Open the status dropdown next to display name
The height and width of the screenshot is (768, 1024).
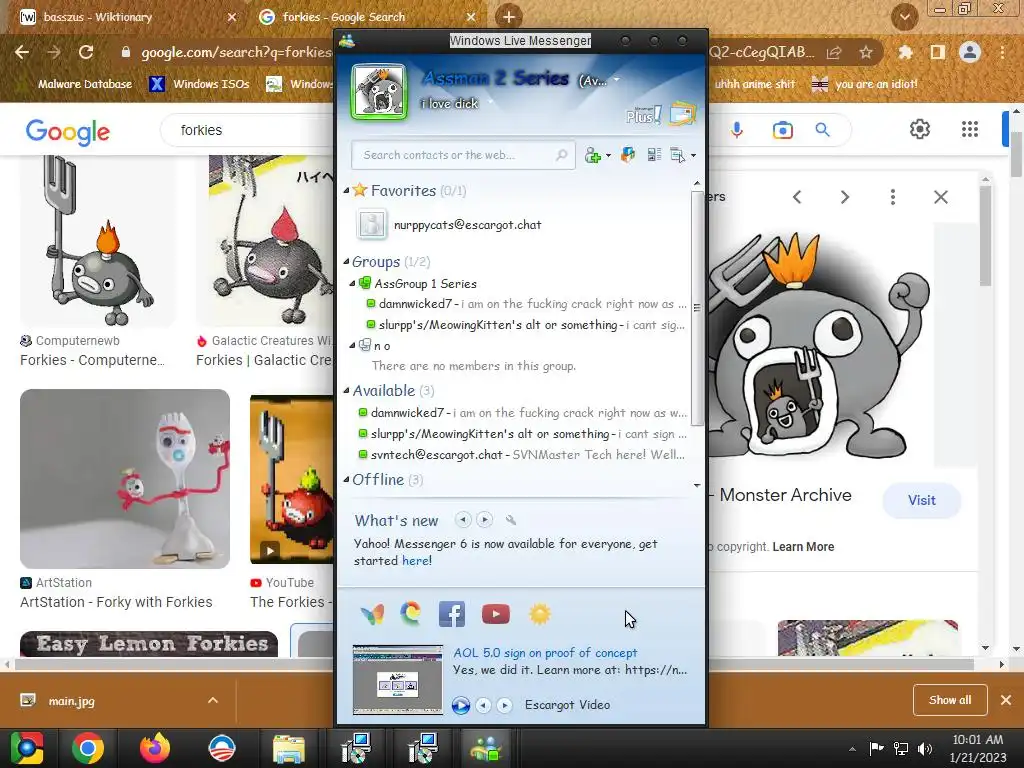coord(616,80)
